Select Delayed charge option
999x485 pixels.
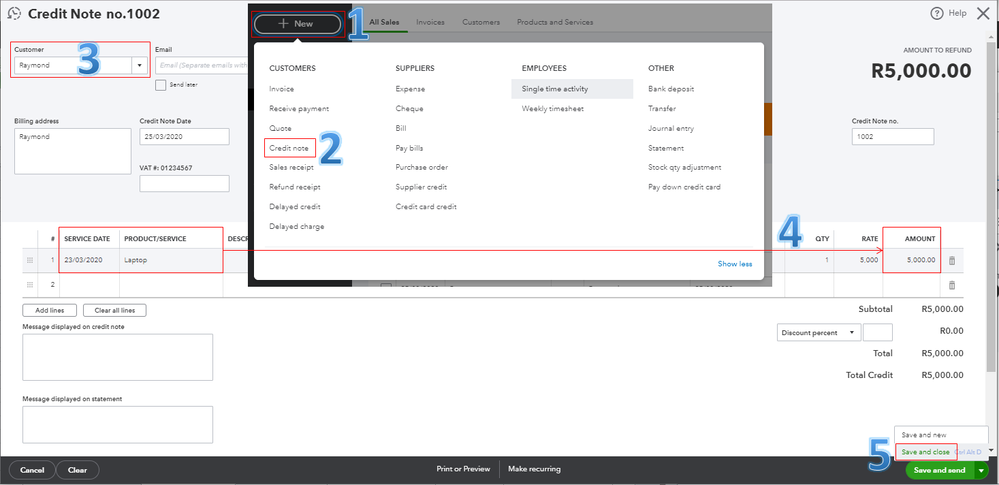296,227
